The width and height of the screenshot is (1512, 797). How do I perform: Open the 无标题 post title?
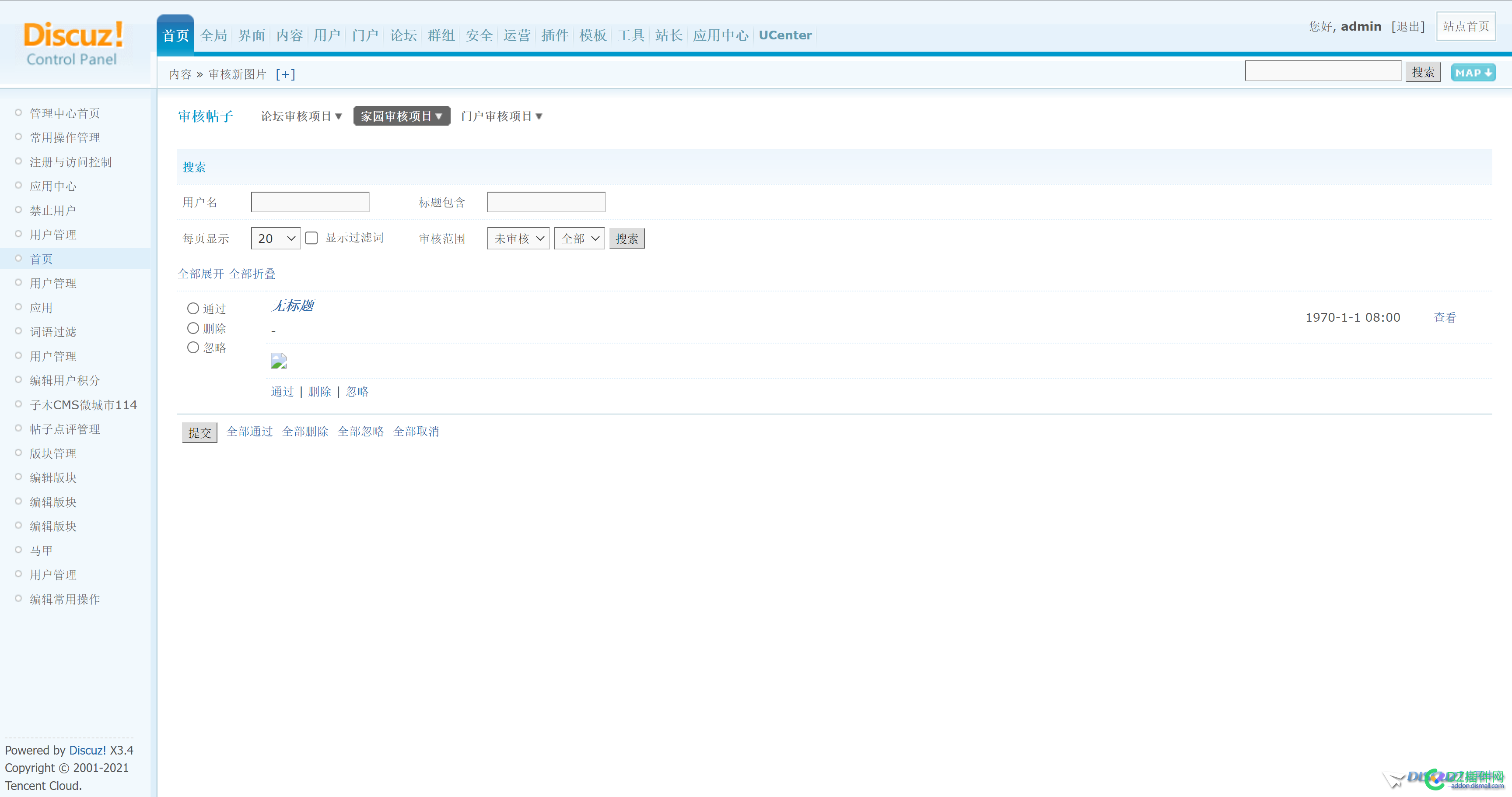pos(292,305)
